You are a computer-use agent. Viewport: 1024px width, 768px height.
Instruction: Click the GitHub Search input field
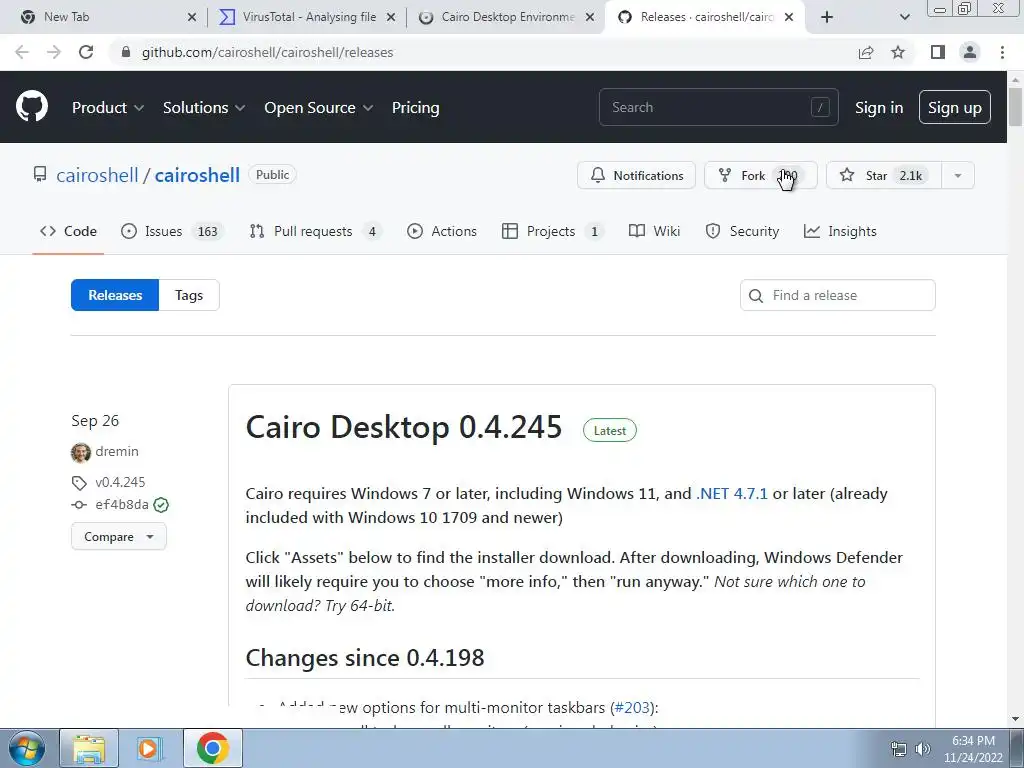718,107
